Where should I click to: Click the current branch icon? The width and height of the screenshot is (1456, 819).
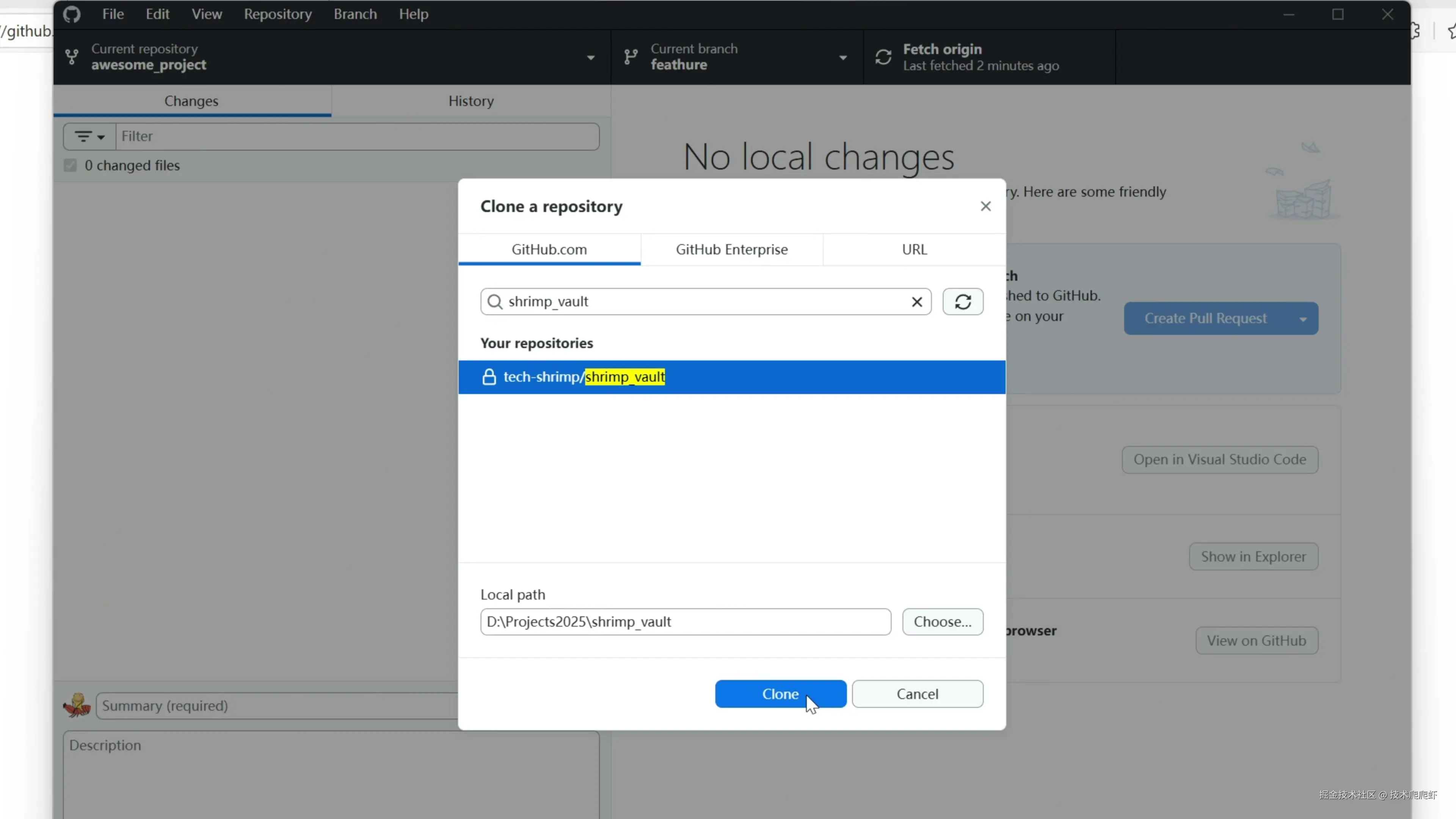click(631, 57)
